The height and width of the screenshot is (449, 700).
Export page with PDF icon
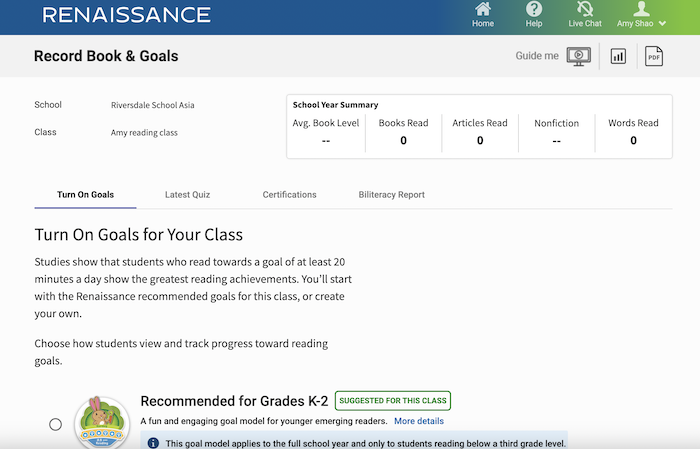click(x=654, y=56)
